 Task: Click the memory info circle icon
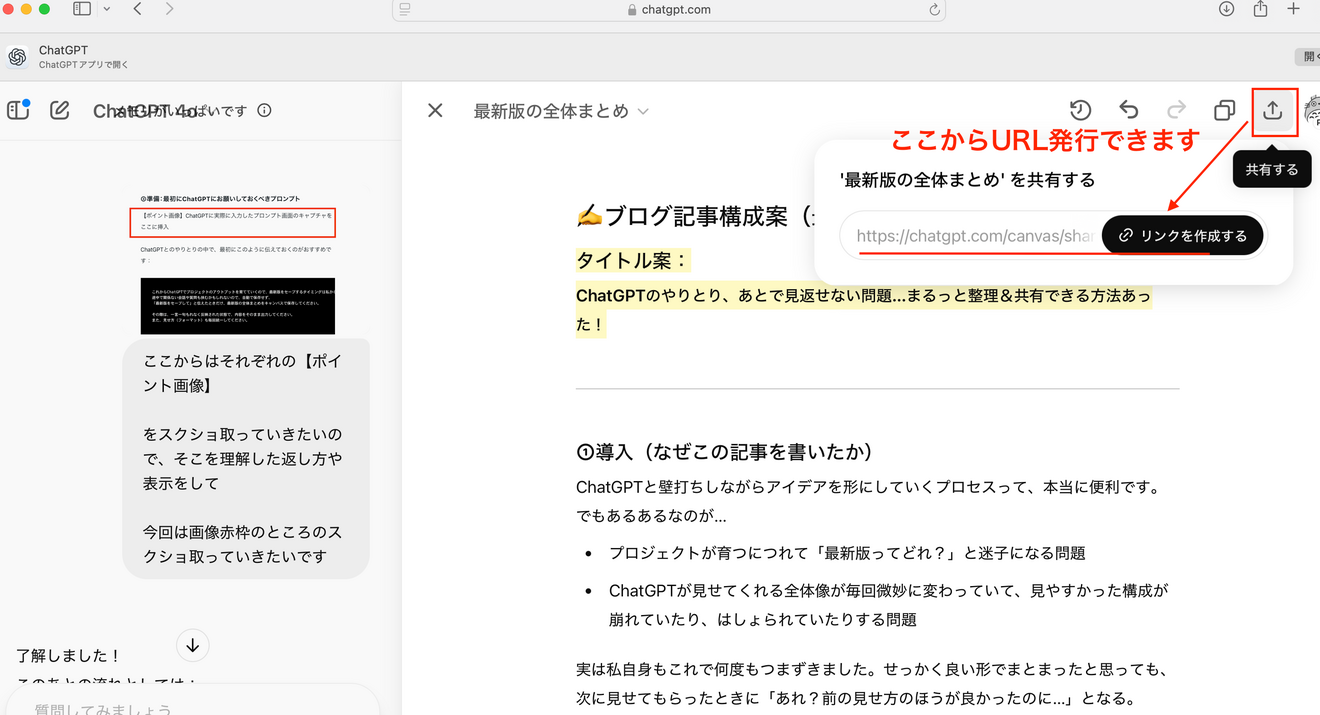264,111
